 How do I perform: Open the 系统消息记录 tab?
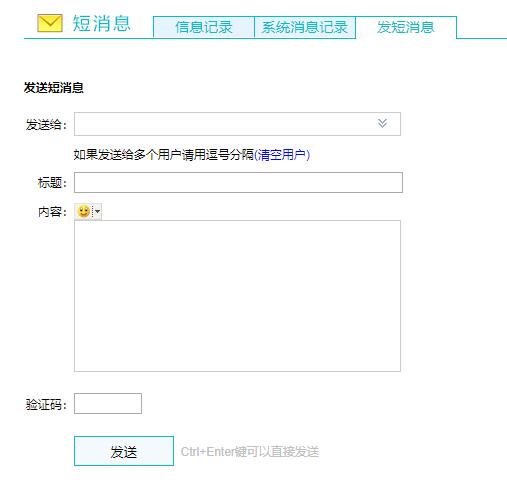305,27
